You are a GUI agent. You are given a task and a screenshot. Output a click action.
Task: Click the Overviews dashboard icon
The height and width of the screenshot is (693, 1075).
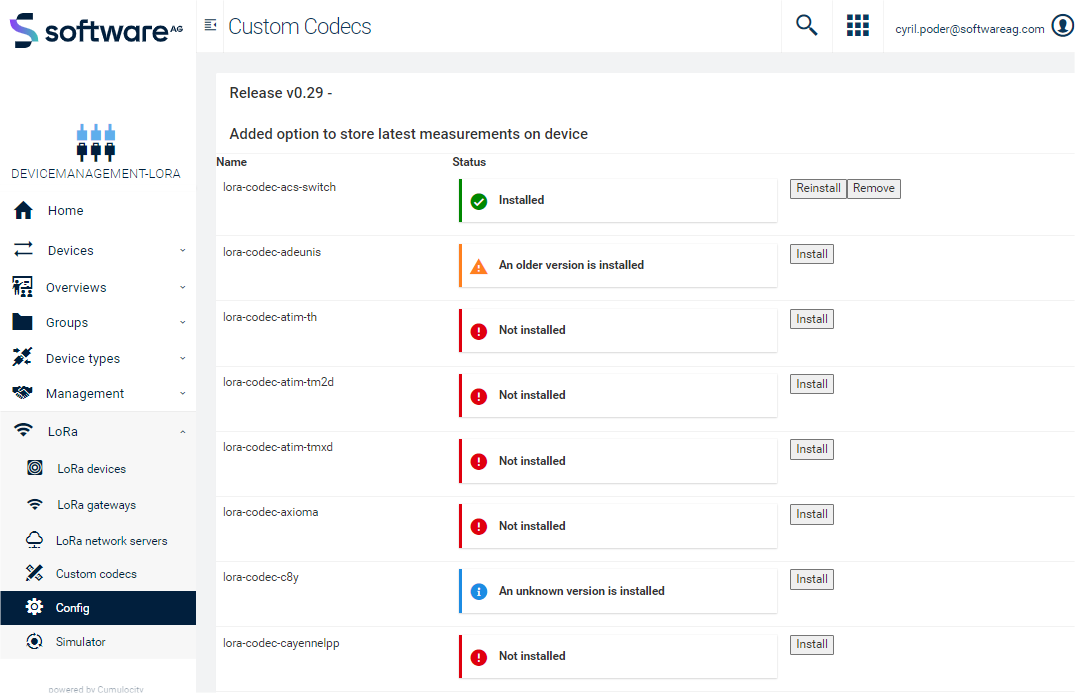click(23, 287)
